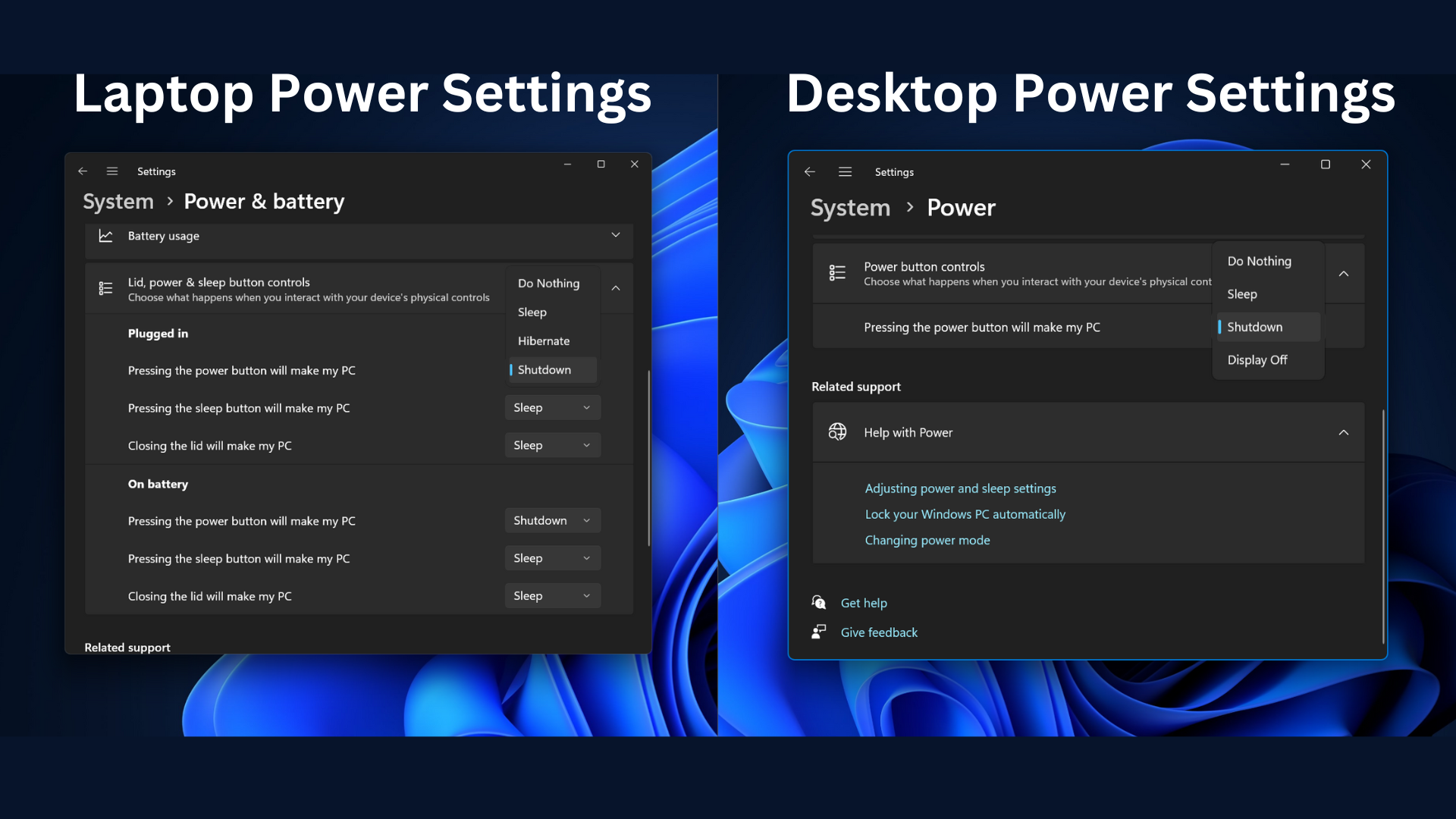Click the back arrow icon in desktop settings
The width and height of the screenshot is (1456, 819).
coord(810,172)
